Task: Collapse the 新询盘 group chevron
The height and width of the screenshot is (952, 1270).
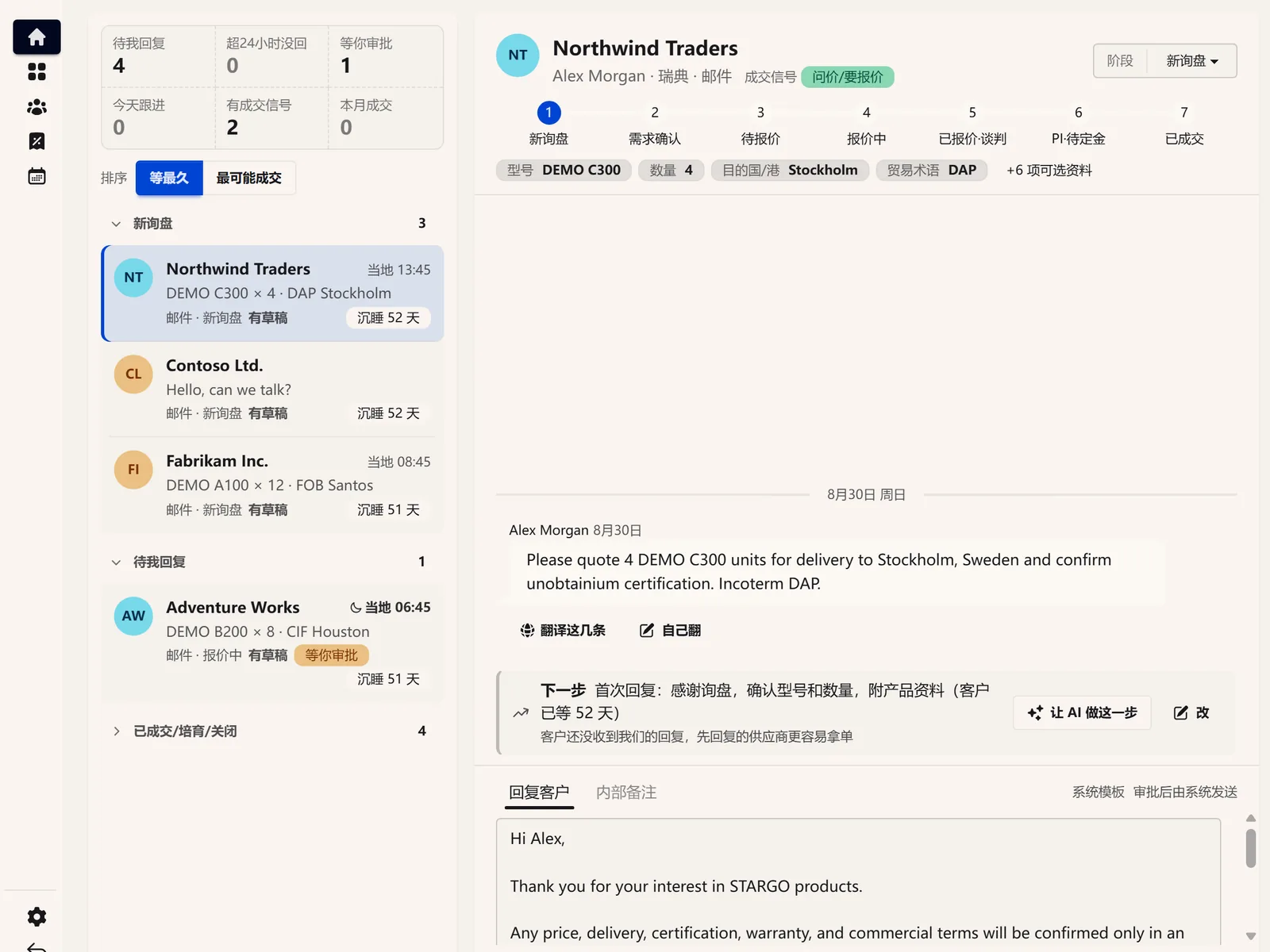Action: (x=117, y=224)
